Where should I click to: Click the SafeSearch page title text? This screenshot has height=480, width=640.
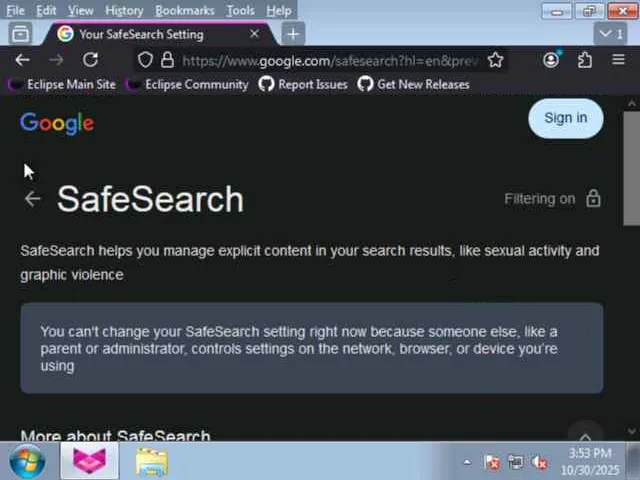point(150,199)
